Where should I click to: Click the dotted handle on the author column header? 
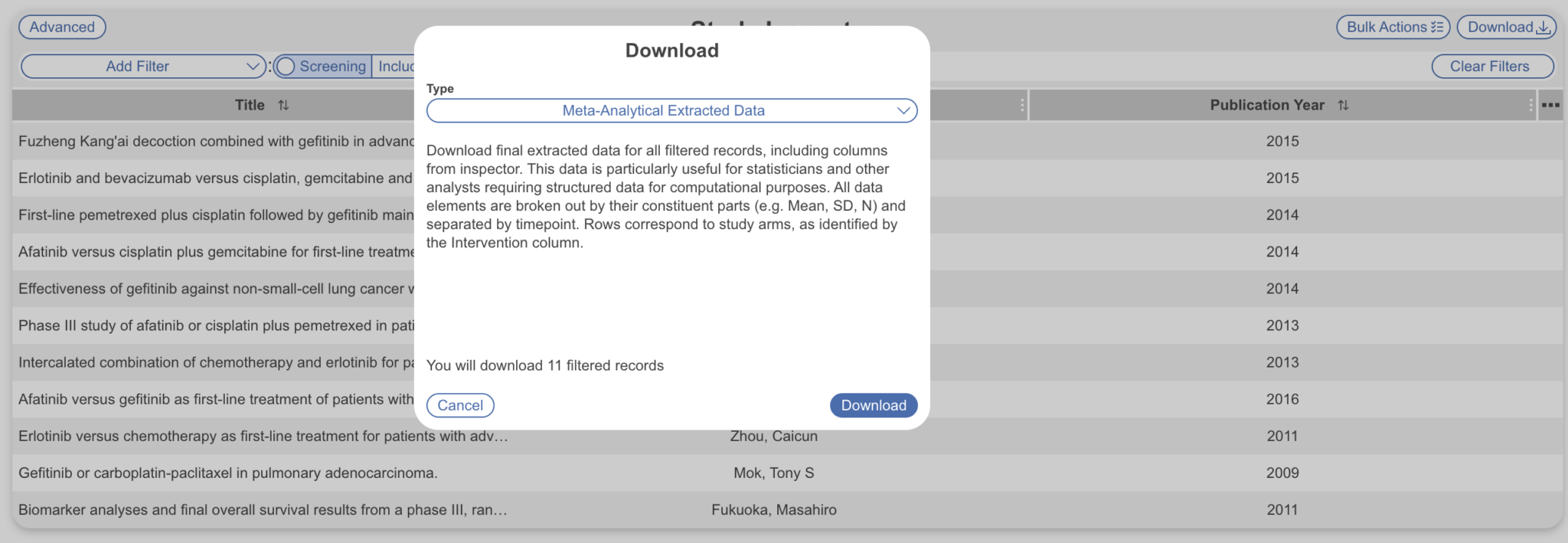click(1021, 106)
